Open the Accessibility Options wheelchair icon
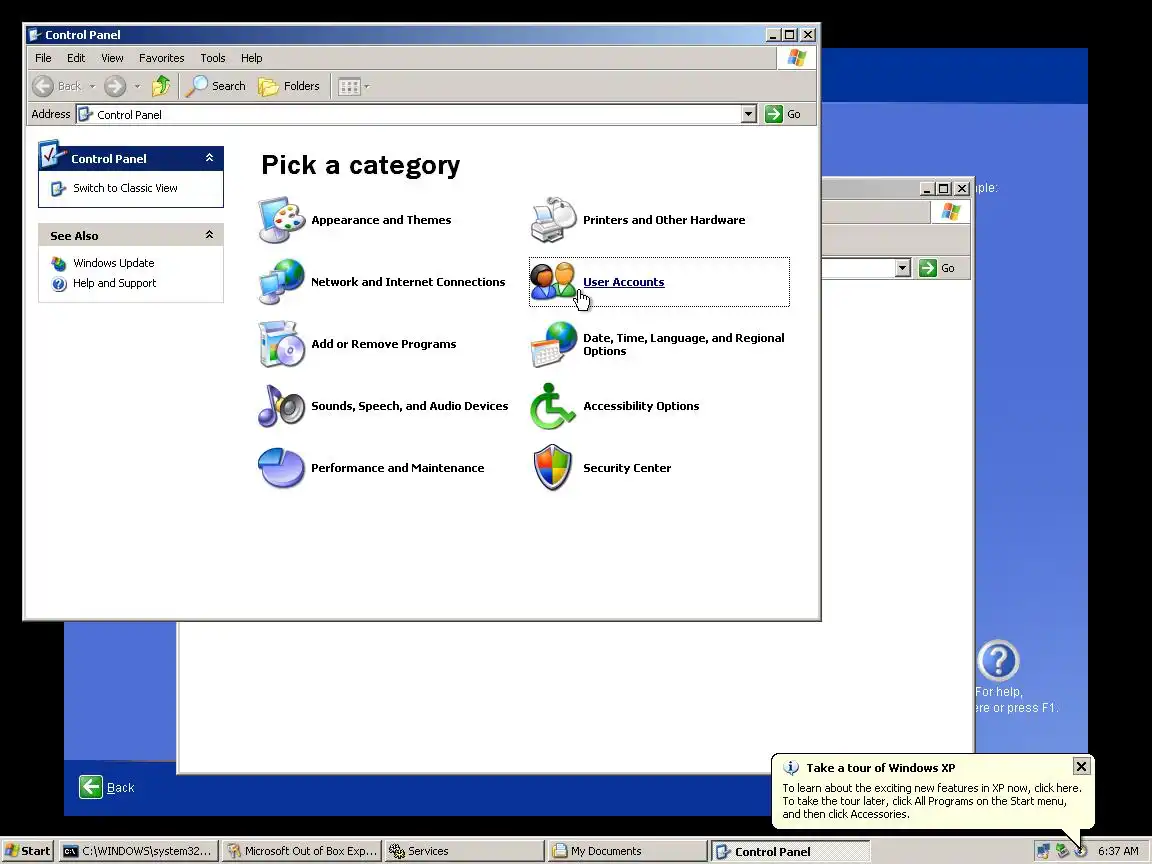The width and height of the screenshot is (1152, 864). point(553,406)
